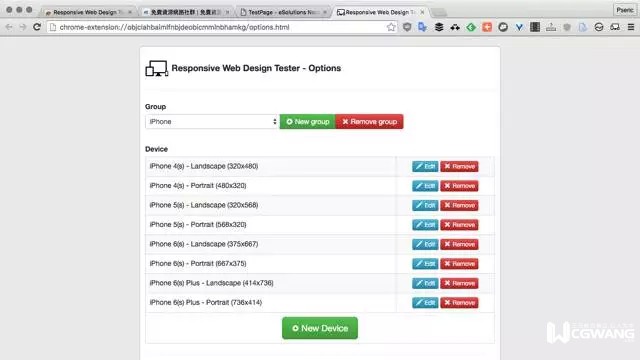Image resolution: width=640 pixels, height=360 pixels.
Task: Open the Group dropdown showing iPhone
Action: pos(211,122)
